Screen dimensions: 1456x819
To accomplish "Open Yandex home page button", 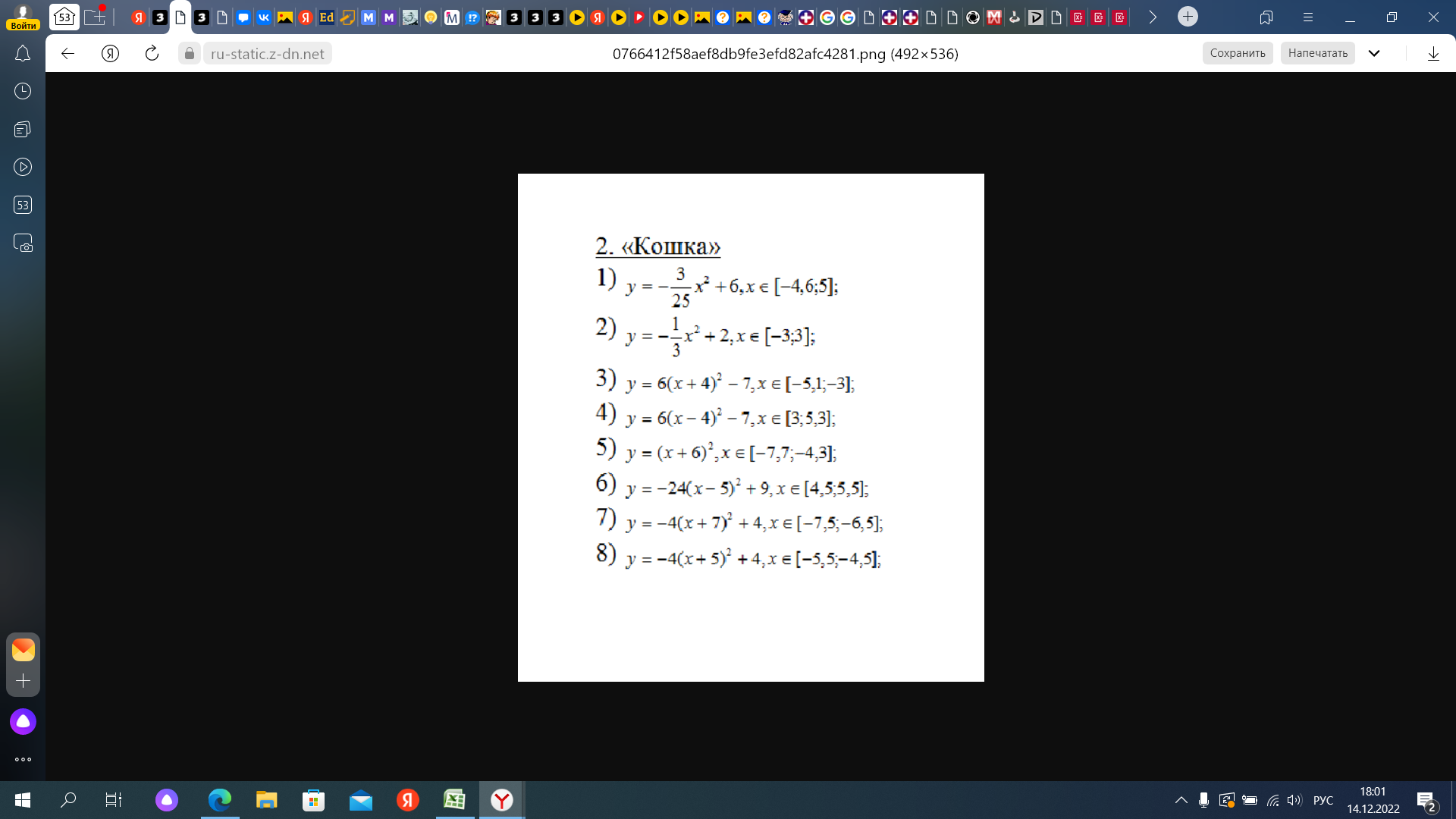I will pyautogui.click(x=110, y=53).
